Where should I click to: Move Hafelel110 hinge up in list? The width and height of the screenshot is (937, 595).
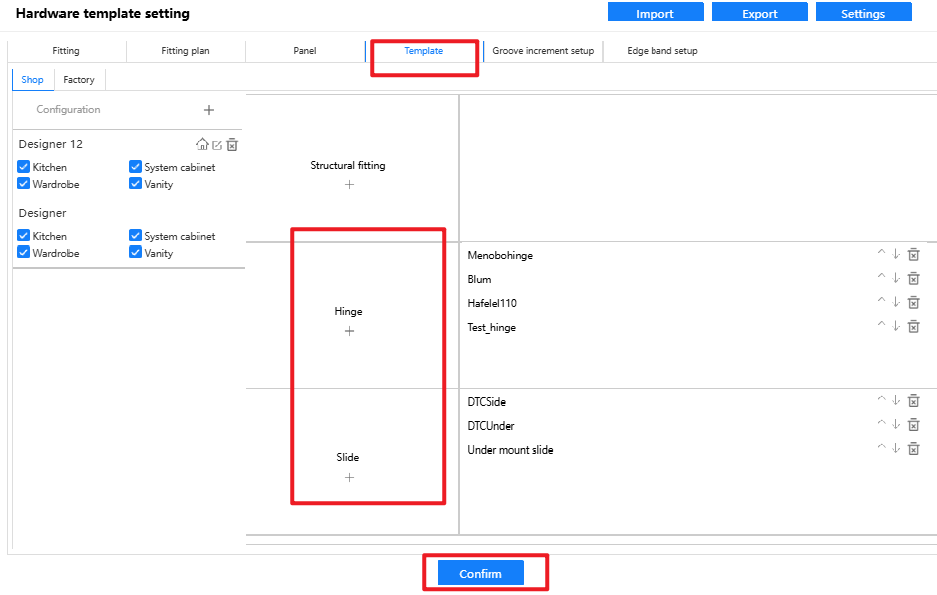(x=881, y=302)
